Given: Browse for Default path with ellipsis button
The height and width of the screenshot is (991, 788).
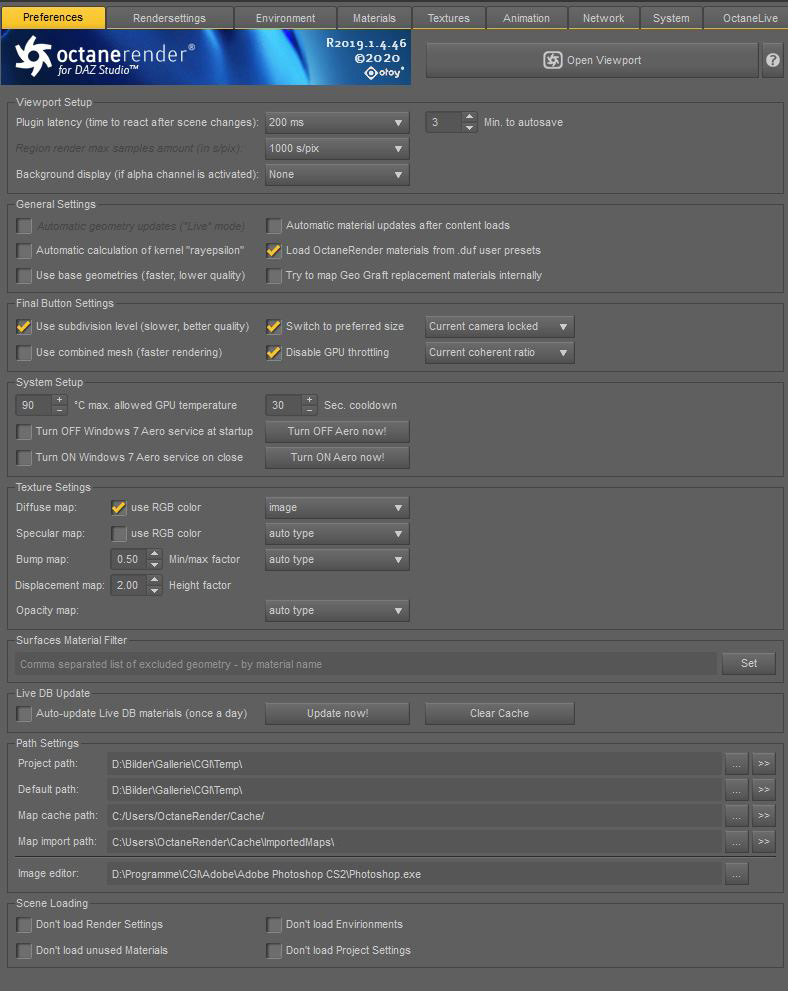Looking at the screenshot, I should (736, 789).
